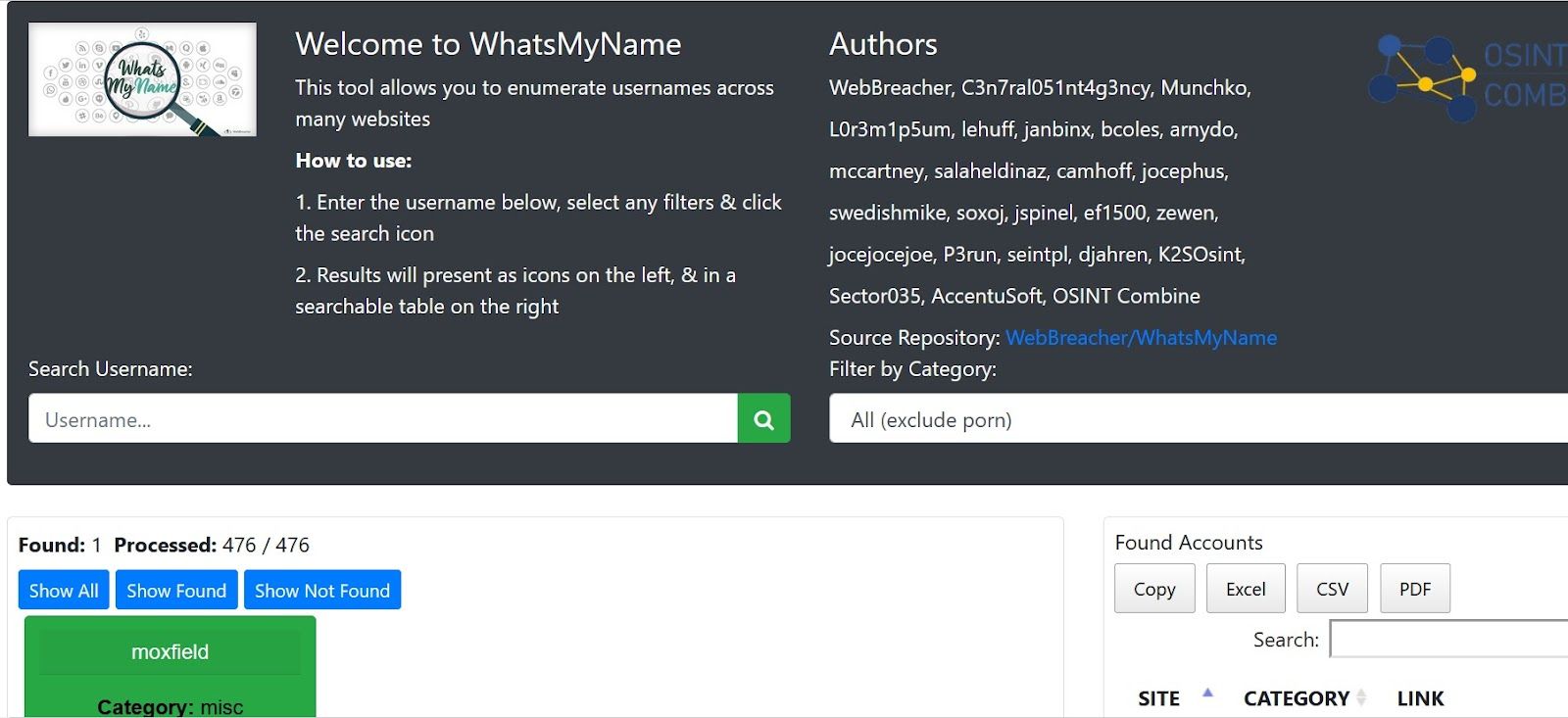Click the WhatsMyName logo image

[x=142, y=79]
